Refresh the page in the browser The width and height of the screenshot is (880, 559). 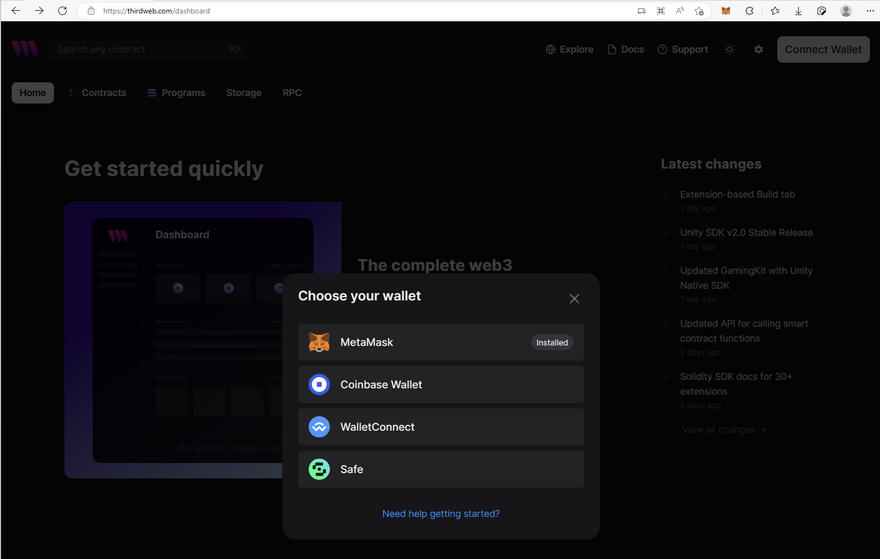click(x=62, y=11)
